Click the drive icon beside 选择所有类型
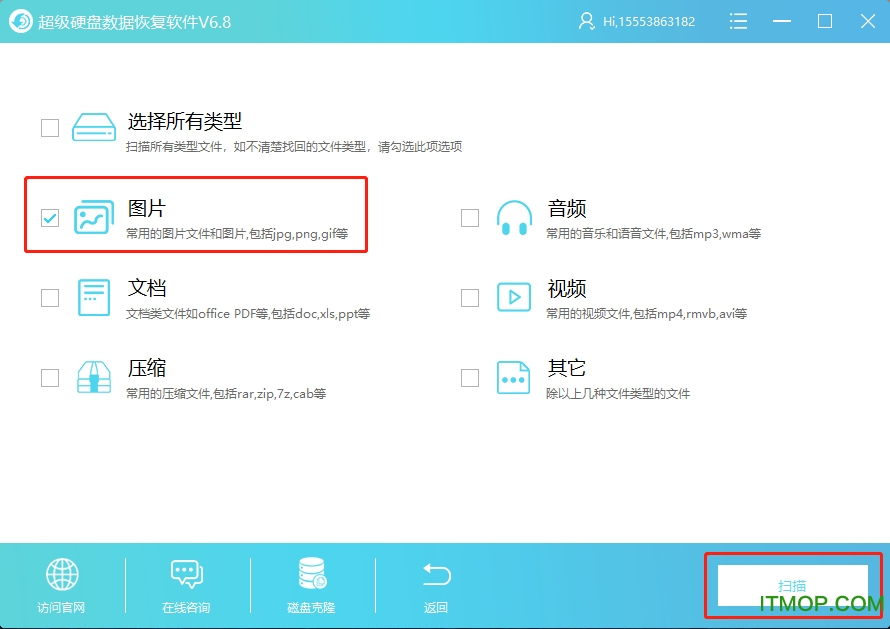Image resolution: width=890 pixels, height=629 pixels. click(94, 127)
